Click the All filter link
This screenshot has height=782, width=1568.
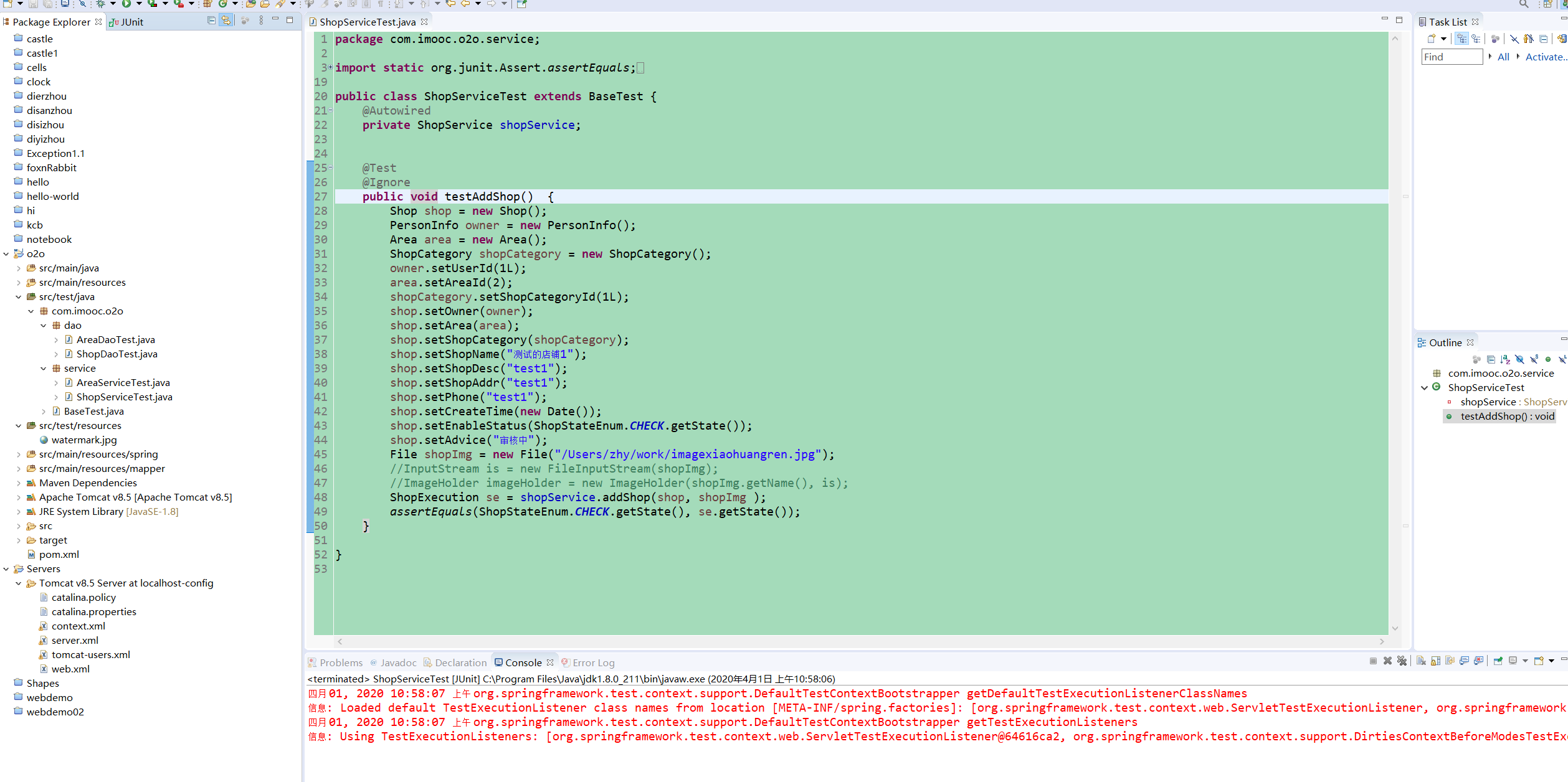pos(1503,57)
